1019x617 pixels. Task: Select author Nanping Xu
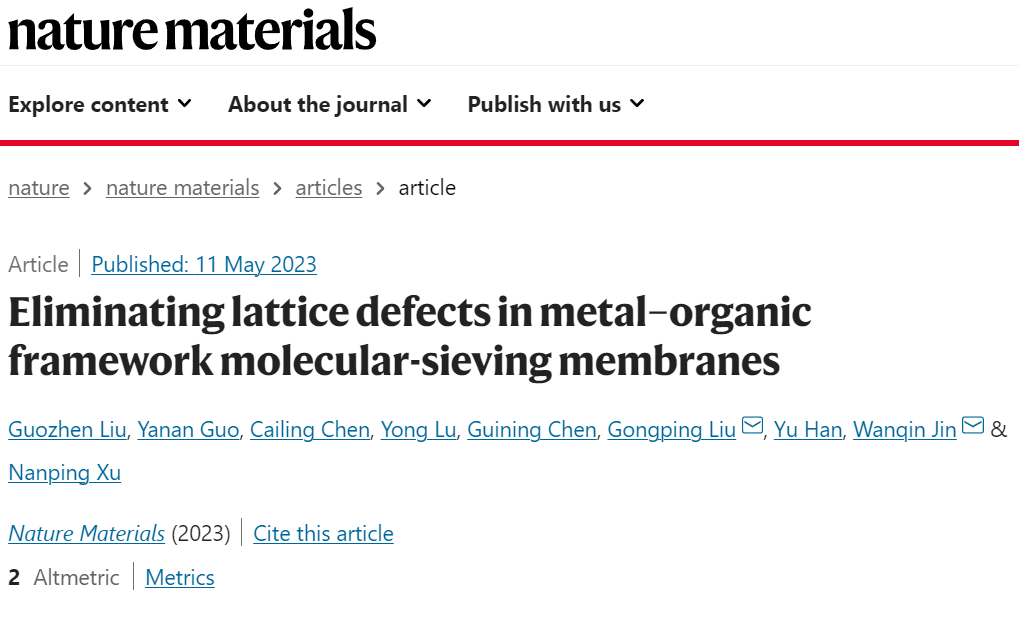coord(64,473)
